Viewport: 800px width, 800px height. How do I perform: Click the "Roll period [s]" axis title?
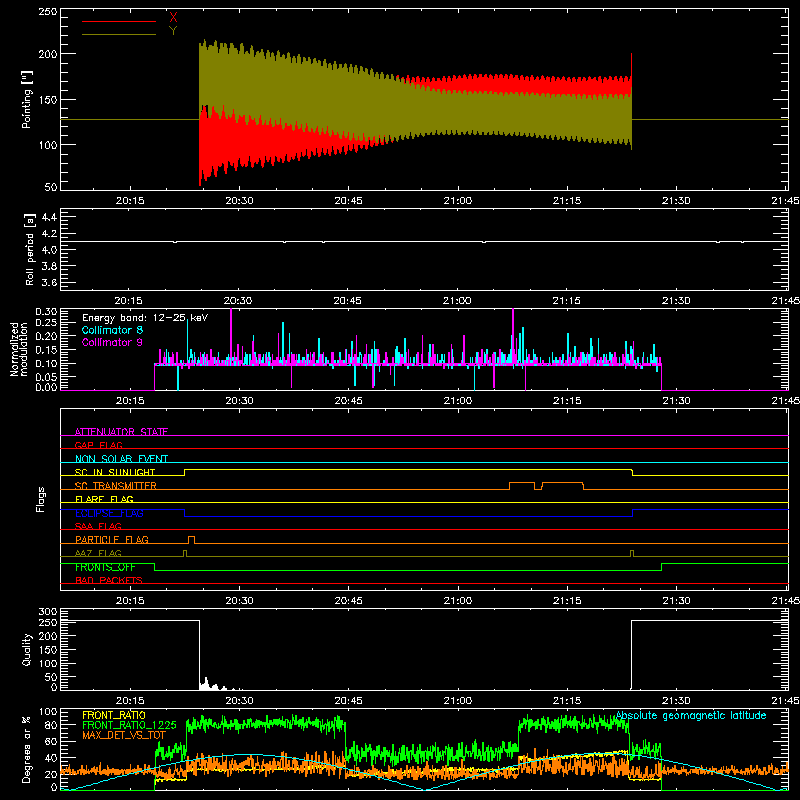point(29,249)
